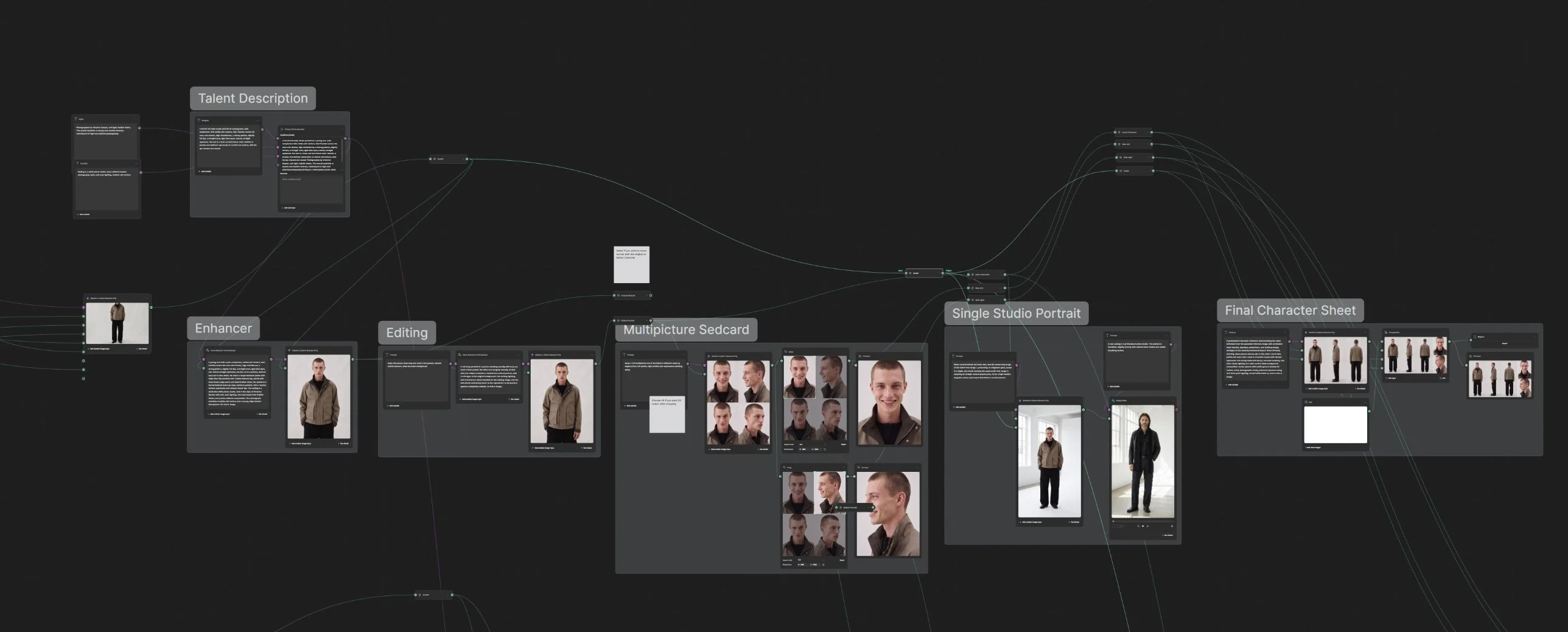Image resolution: width=1568 pixels, height=632 pixels.
Task: Click the Compositor node icon in Final Character Sheet
Action: (x=1386, y=332)
